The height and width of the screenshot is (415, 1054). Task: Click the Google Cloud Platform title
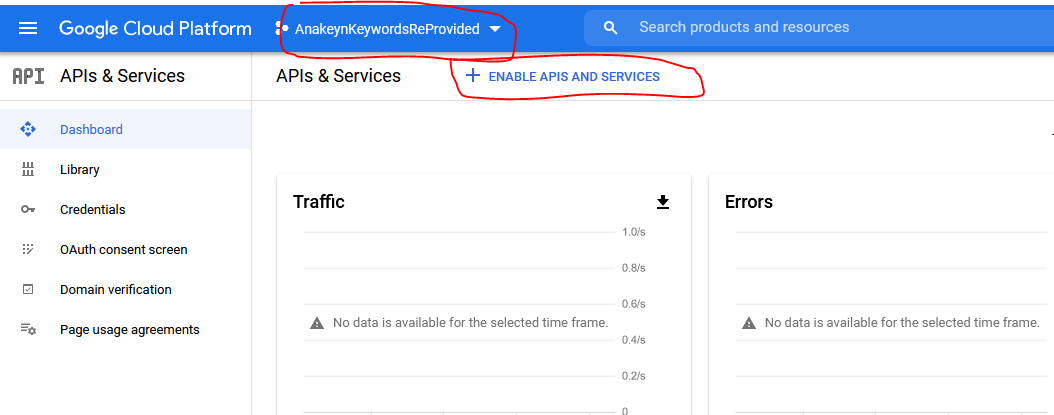point(155,28)
